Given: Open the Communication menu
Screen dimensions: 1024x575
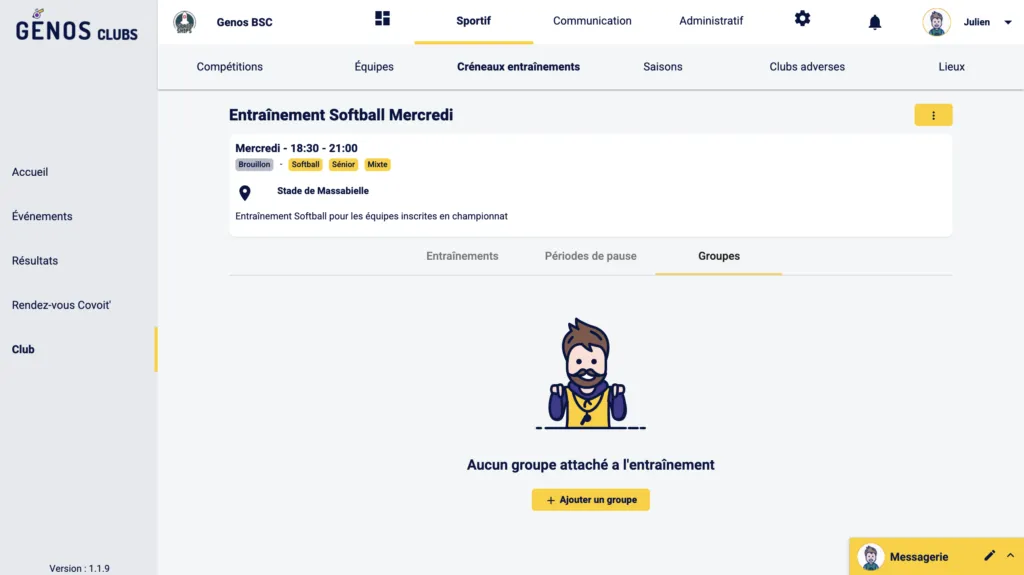Looking at the screenshot, I should (592, 21).
